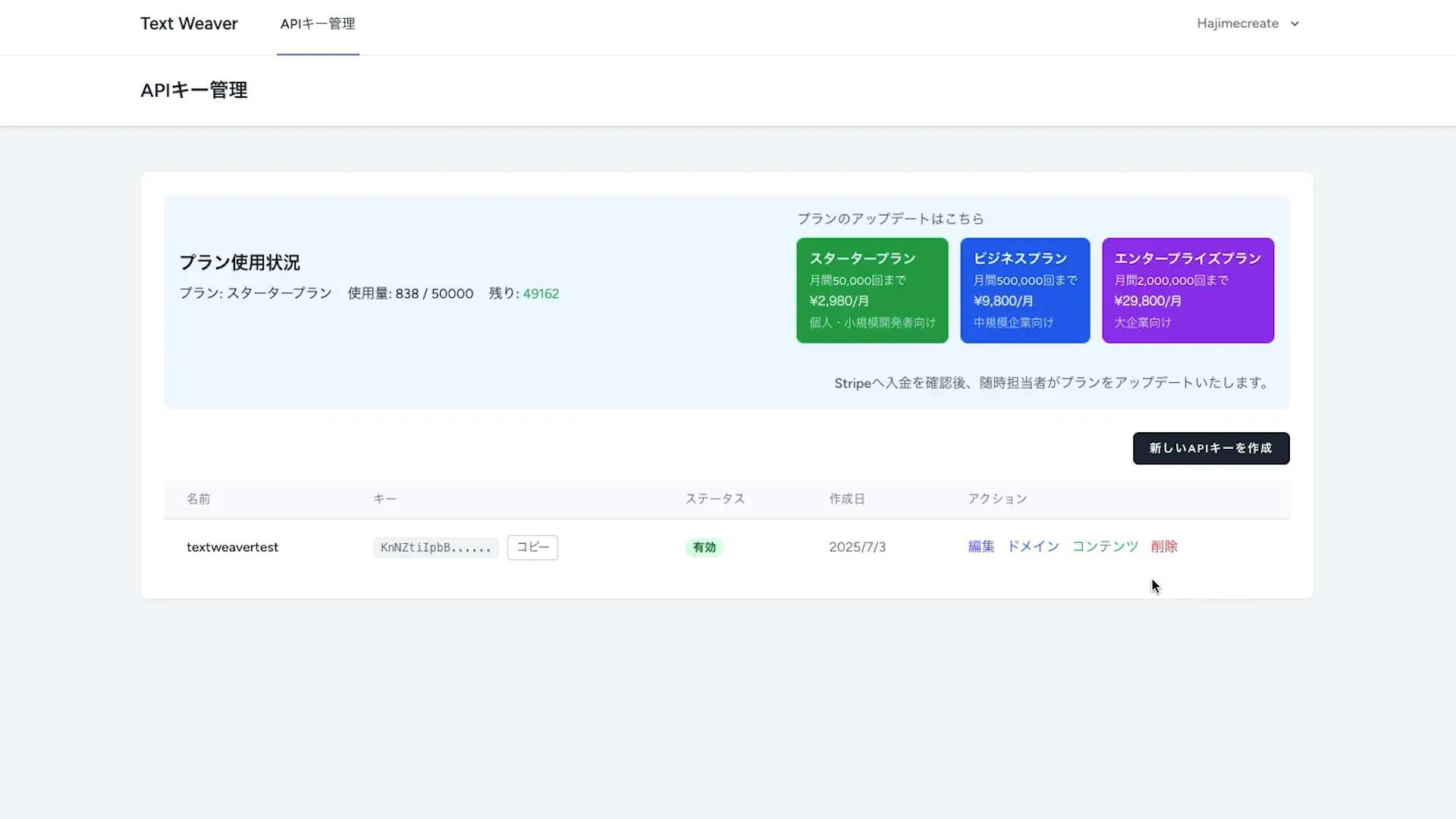The image size is (1456, 819).
Task: Delete textweavertest key via 削除
Action: tap(1164, 547)
